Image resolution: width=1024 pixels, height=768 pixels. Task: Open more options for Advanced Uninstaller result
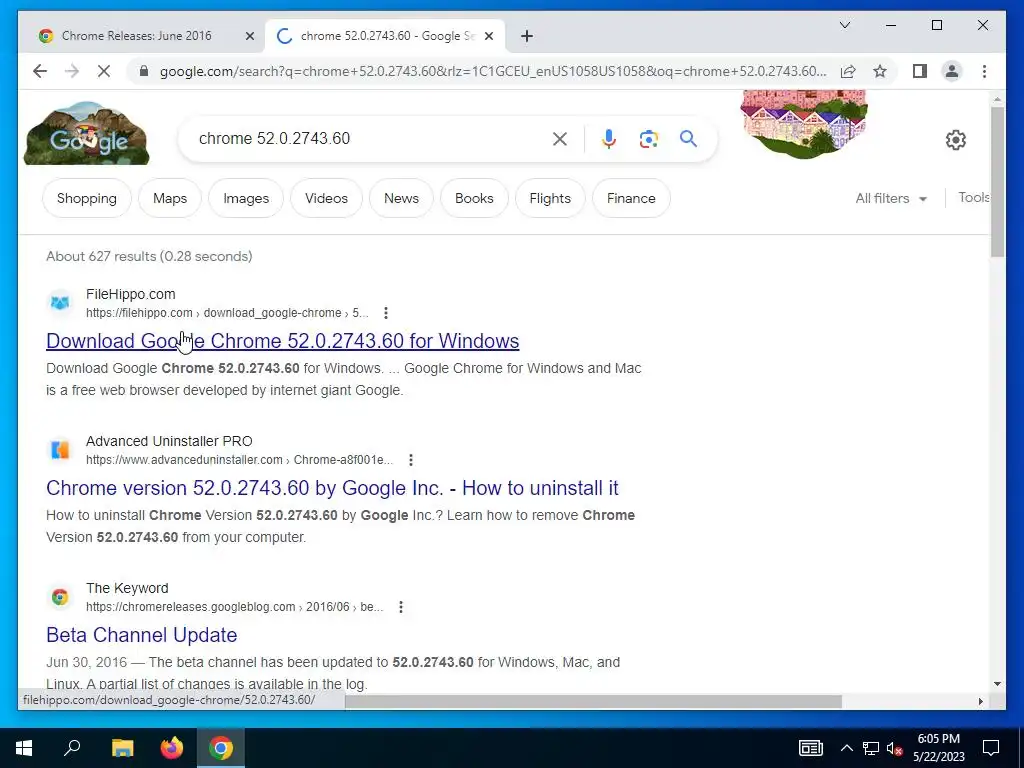[x=411, y=460]
